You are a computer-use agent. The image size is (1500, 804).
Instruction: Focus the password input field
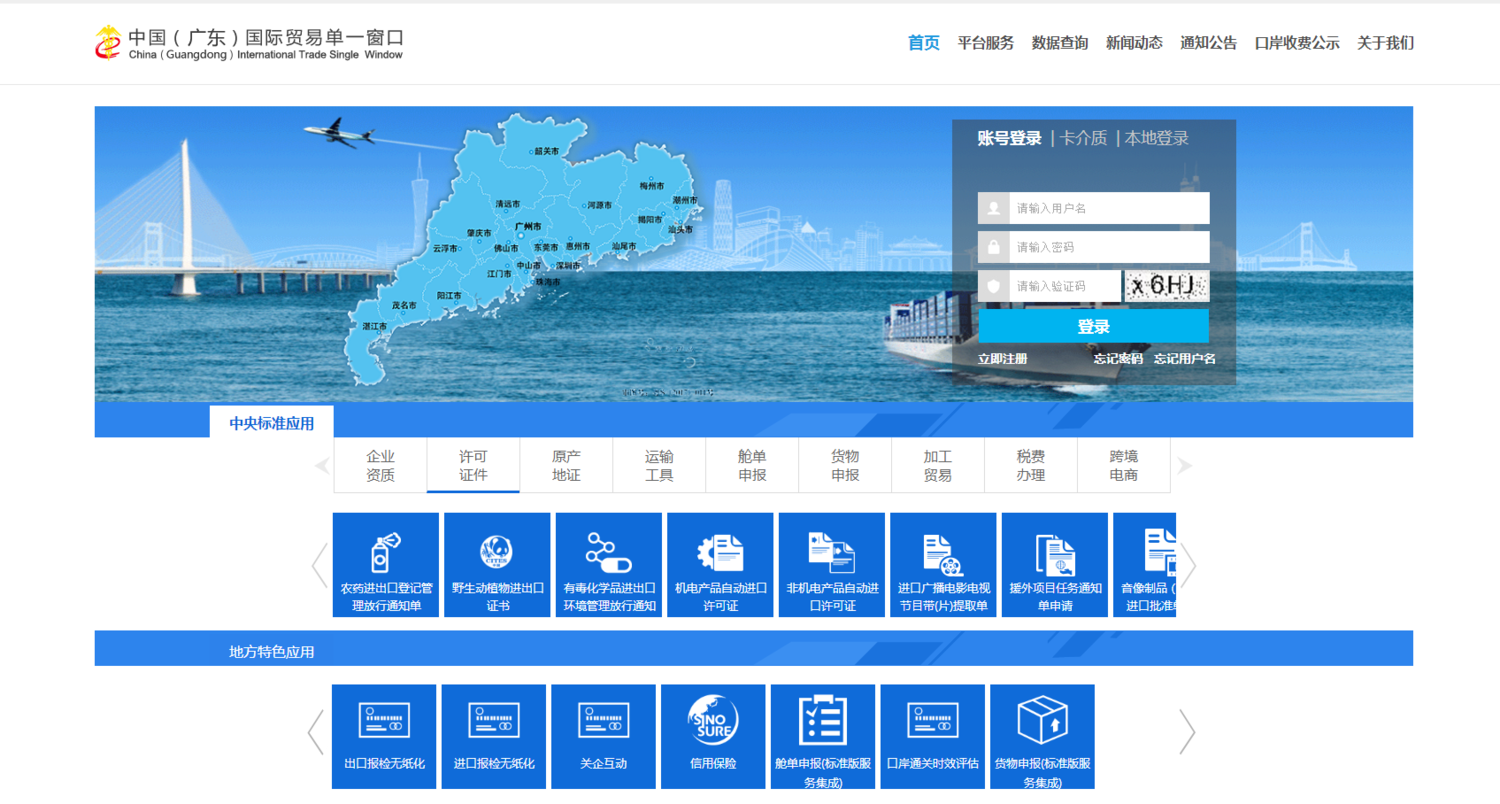[1109, 247]
